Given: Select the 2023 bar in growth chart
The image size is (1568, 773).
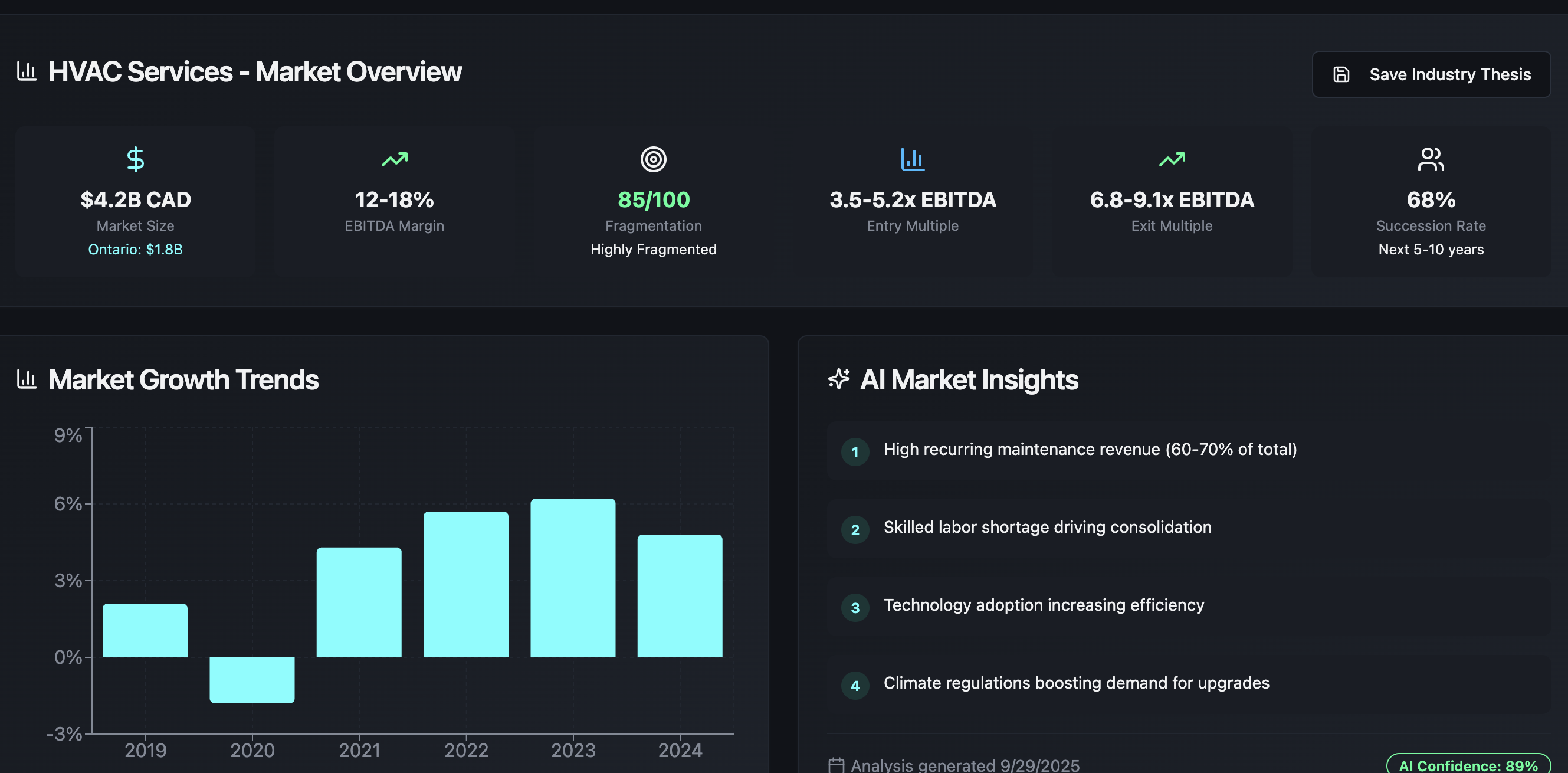Looking at the screenshot, I should 573,578.
